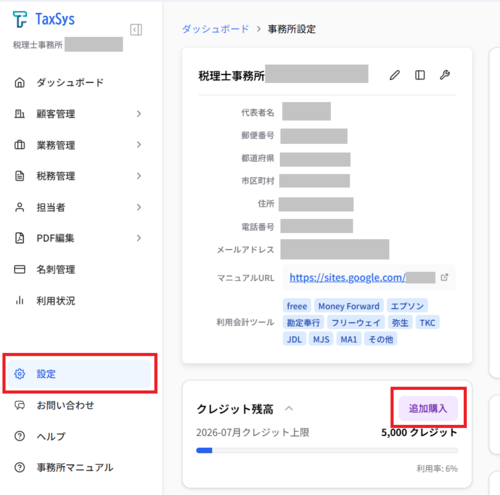
Task: Select the 設定 sidebar item
Action: click(80, 374)
